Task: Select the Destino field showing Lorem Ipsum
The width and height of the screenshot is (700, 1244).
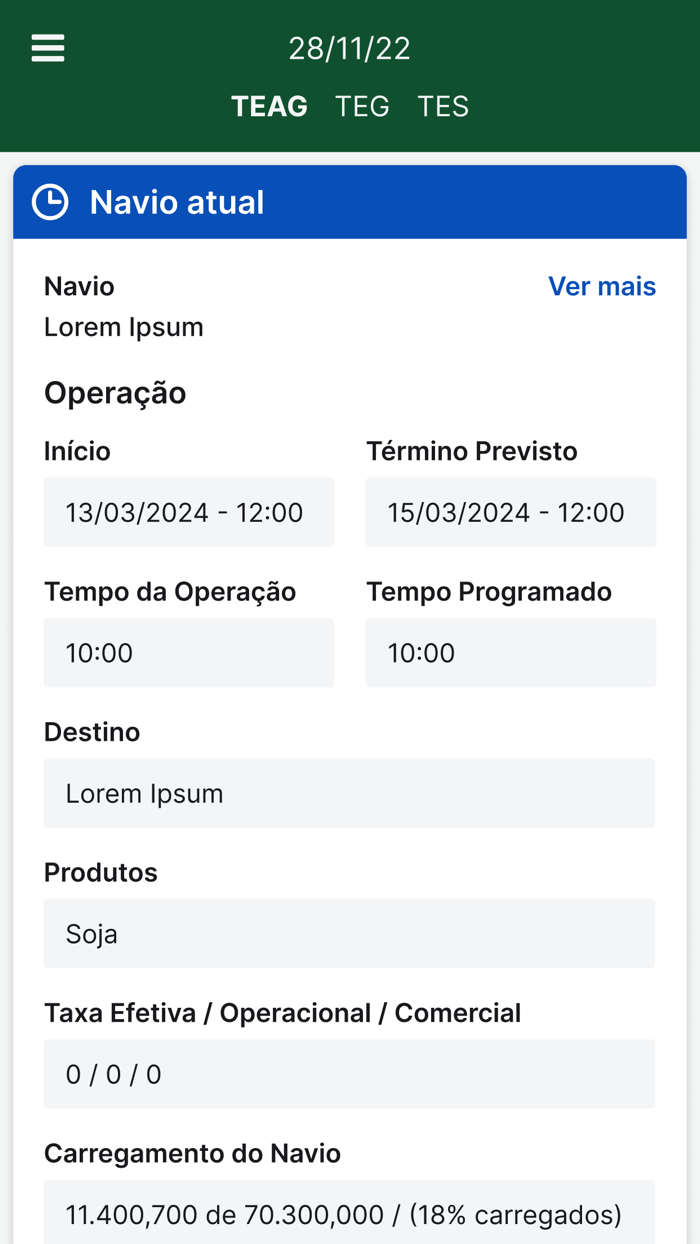Action: [350, 793]
